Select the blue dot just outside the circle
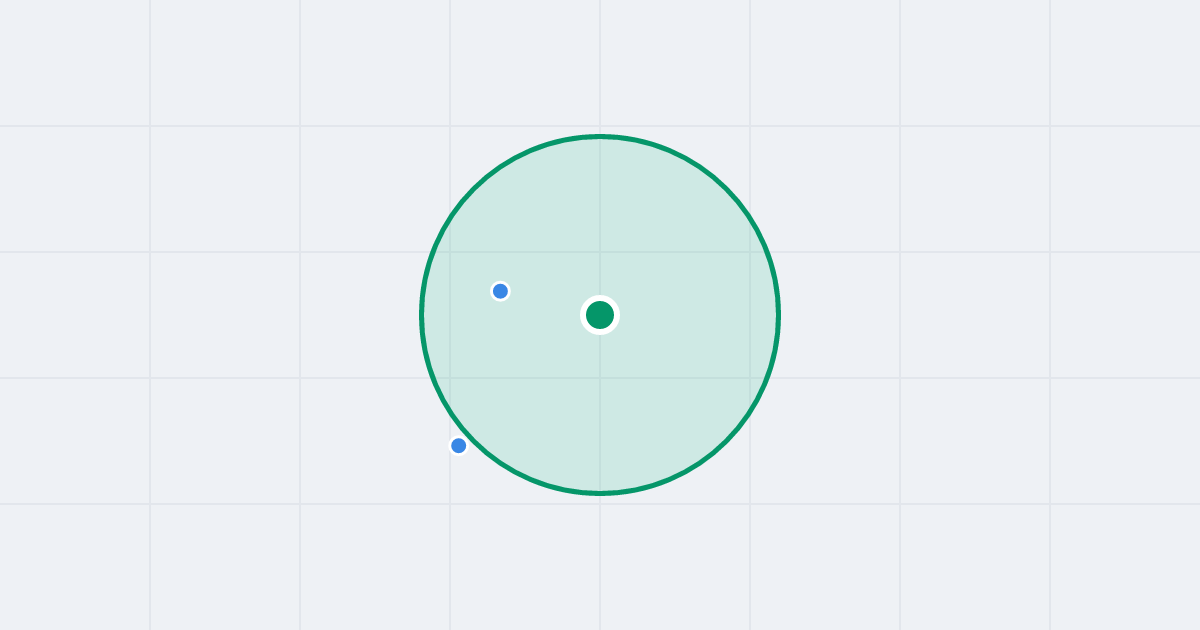The height and width of the screenshot is (630, 1200). [459, 446]
